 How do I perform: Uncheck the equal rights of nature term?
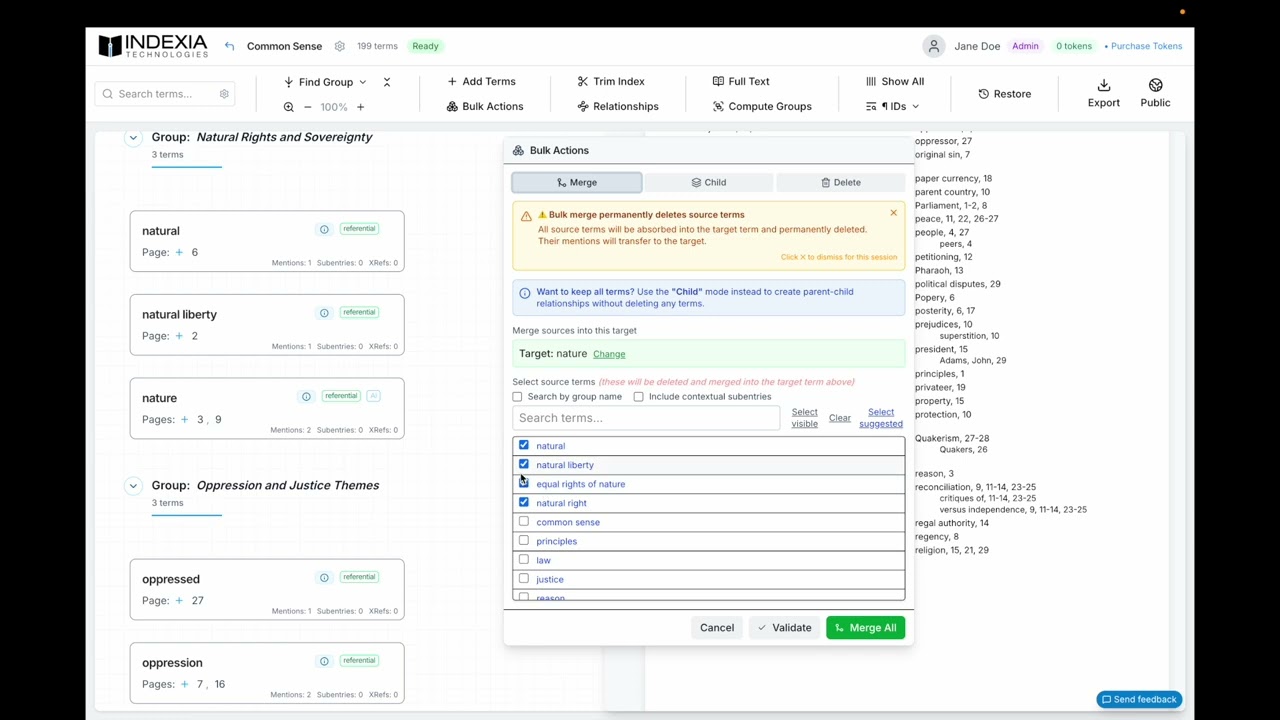524,483
